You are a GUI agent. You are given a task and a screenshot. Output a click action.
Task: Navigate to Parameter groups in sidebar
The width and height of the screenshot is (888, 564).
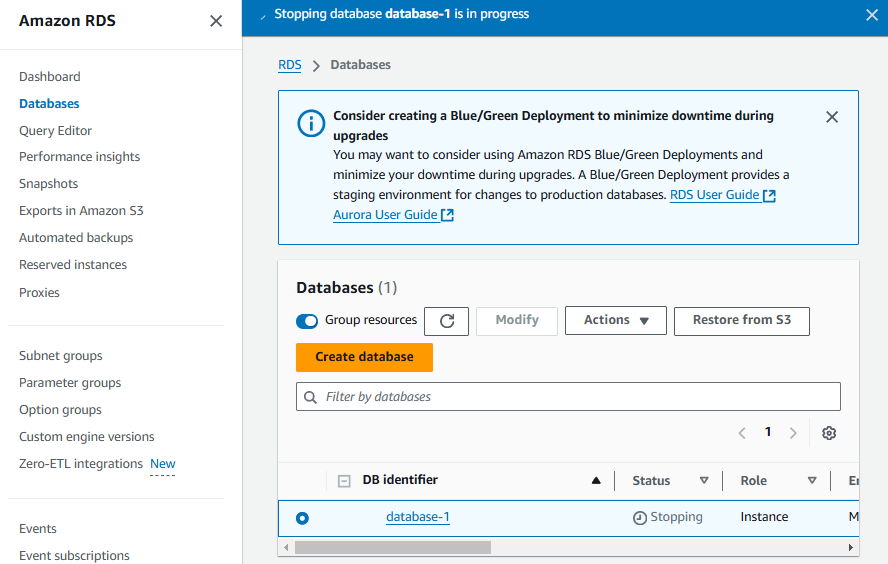(70, 383)
